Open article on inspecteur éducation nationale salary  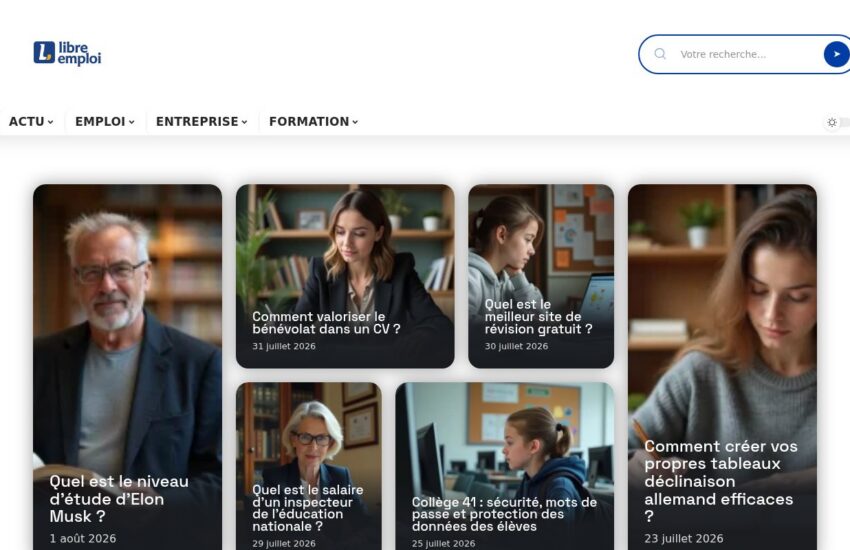[x=307, y=508]
